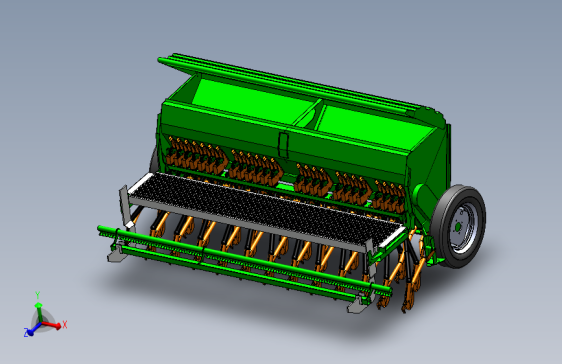562x364 pixels.
Task: Select the right rubber wheel of the seeder
Action: pyautogui.click(x=458, y=226)
